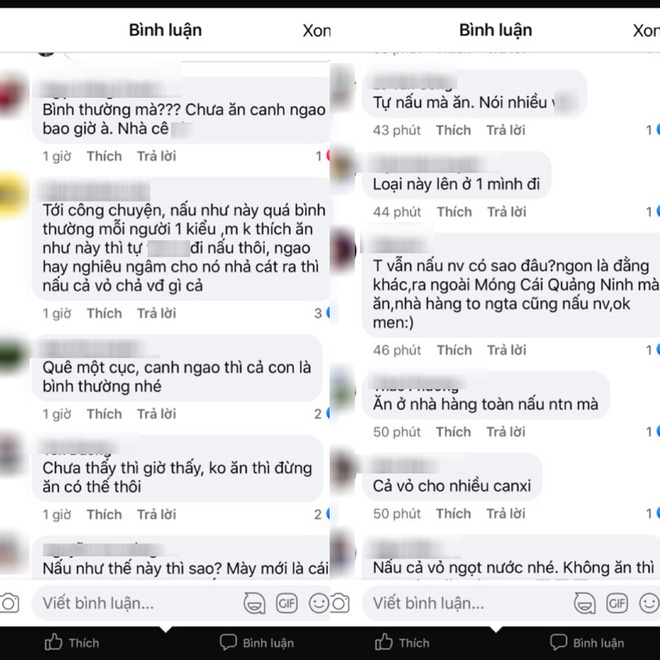Reply to 'Bình thường mà???' comment

pos(157,156)
